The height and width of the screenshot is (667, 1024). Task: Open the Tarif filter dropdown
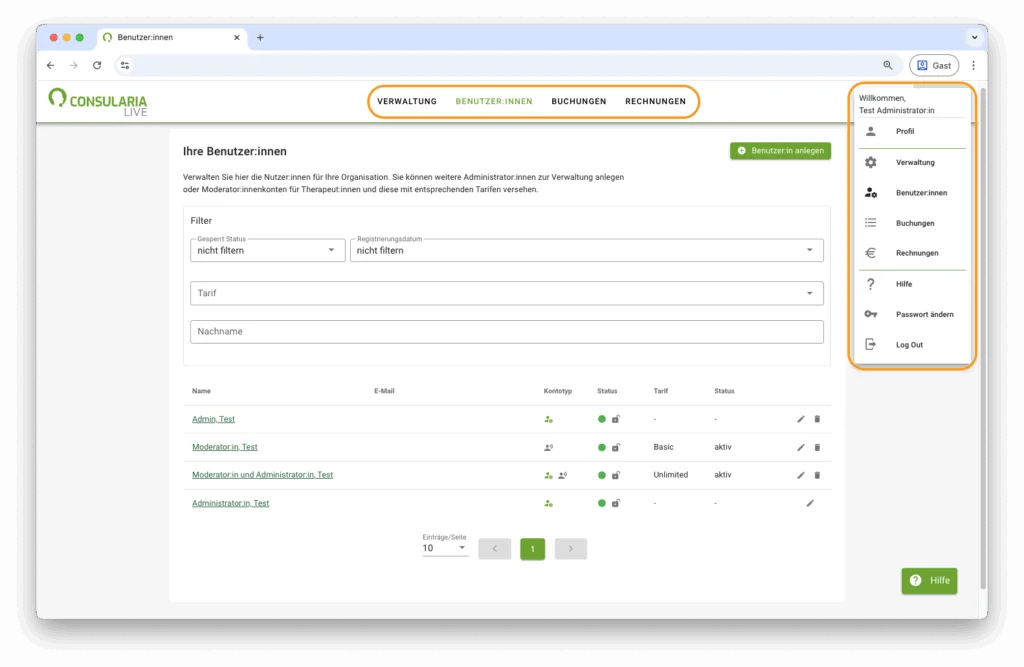coord(506,293)
